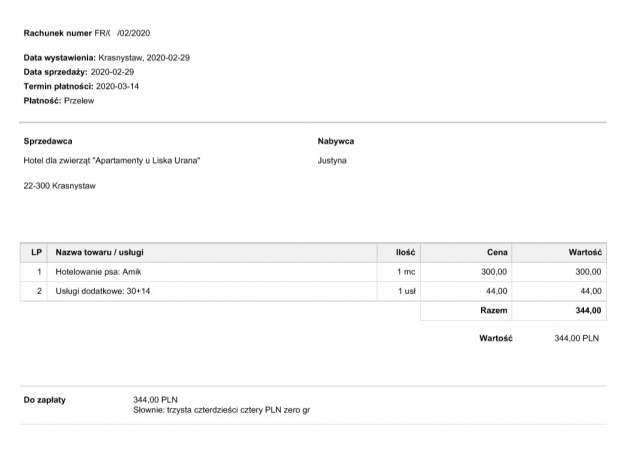Screen dimensions: 620x454
Task: Select the issue date Krasnystaw, 2020-02-29
Action: tap(144, 58)
